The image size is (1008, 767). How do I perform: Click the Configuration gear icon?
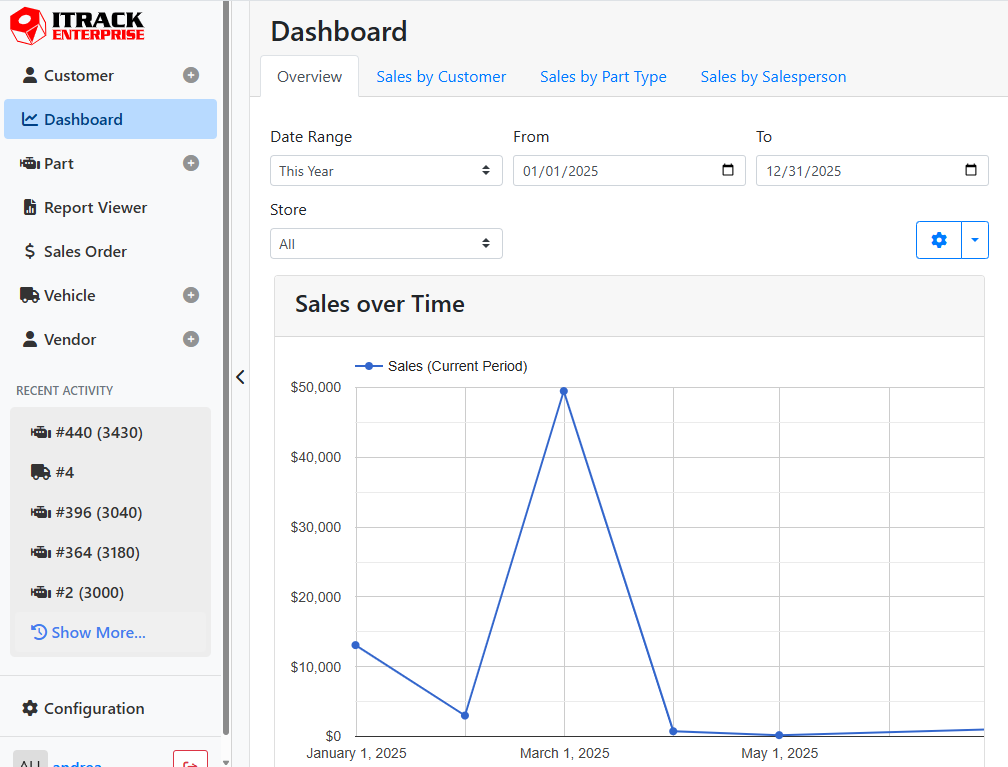pyautogui.click(x=31, y=708)
